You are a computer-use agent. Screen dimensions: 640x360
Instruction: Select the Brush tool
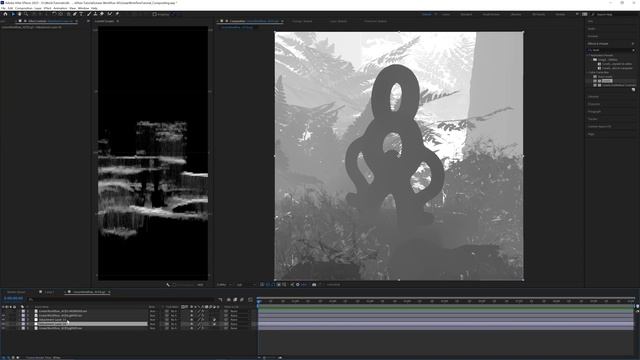point(89,14)
